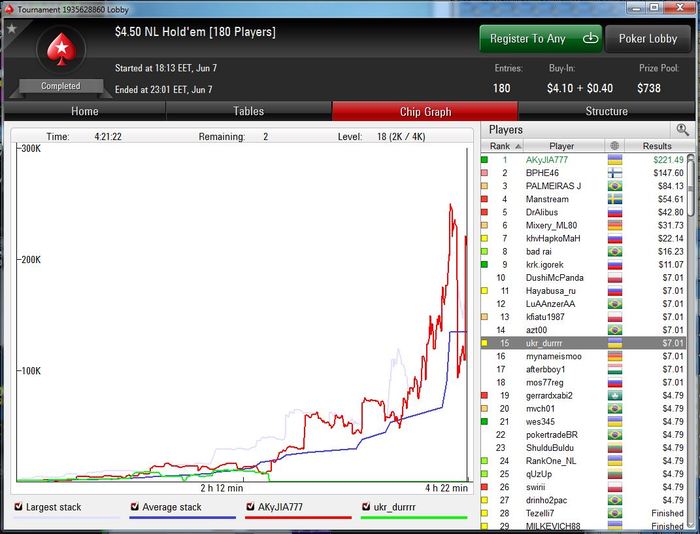Screen dimensions: 700x534
Task: Click the Hungary flag in afterbboy1 row
Action: 615,369
